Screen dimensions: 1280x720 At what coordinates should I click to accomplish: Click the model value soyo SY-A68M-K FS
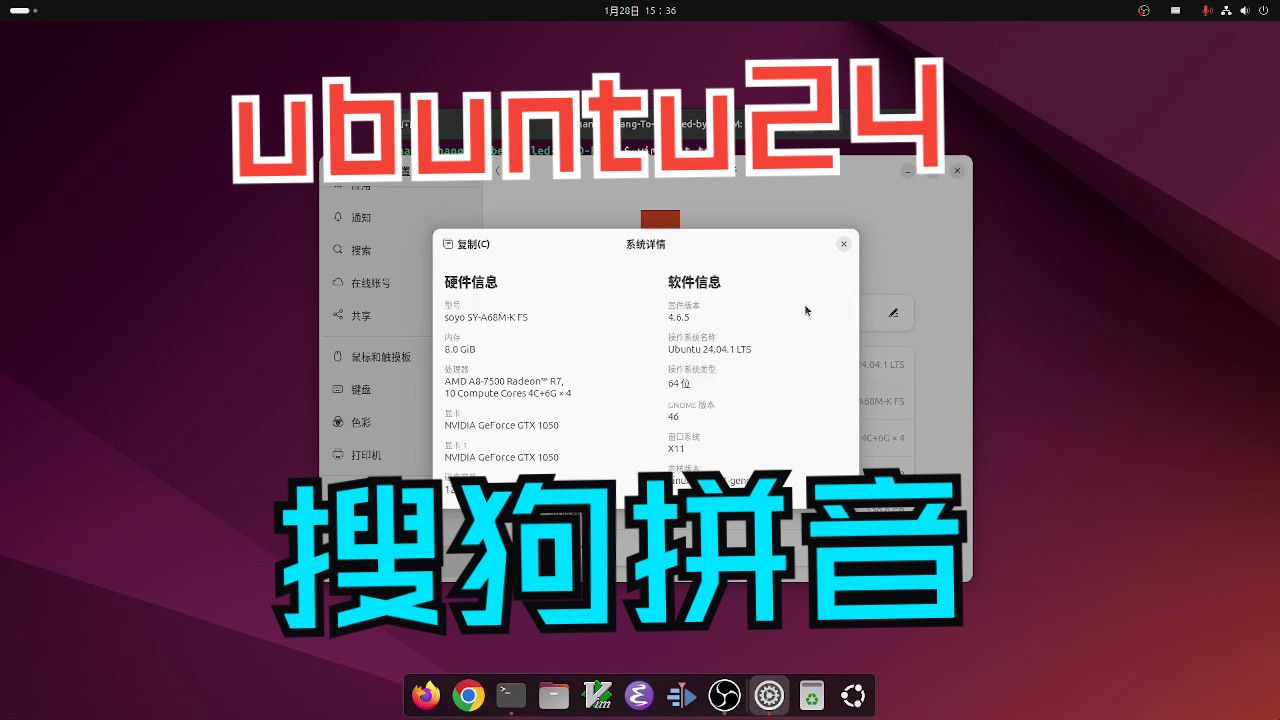486,317
